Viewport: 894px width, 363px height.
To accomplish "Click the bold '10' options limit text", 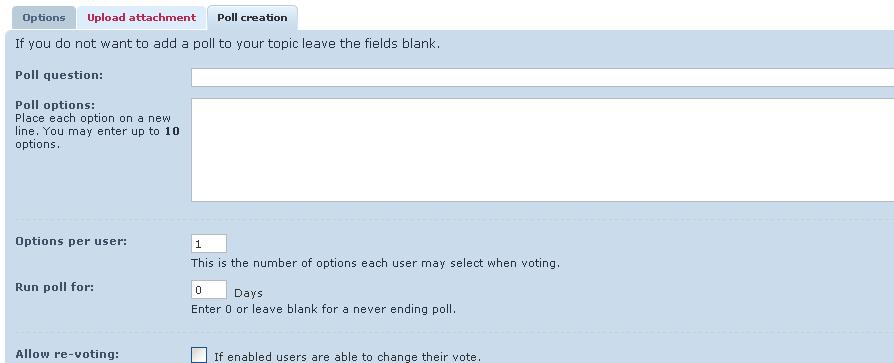I will (172, 131).
